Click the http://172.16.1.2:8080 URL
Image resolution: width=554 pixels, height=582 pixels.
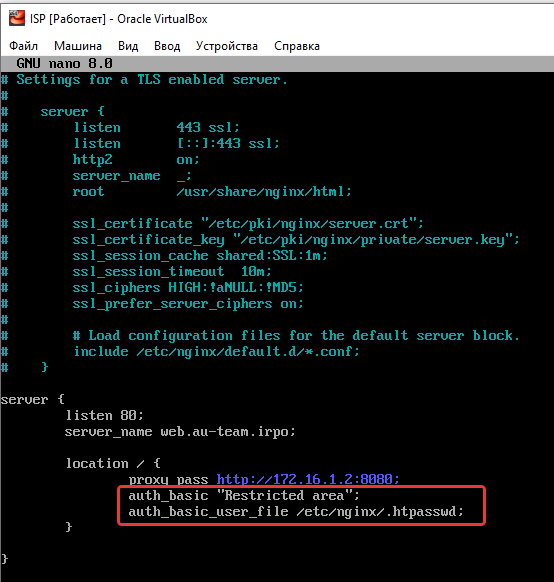[308, 480]
